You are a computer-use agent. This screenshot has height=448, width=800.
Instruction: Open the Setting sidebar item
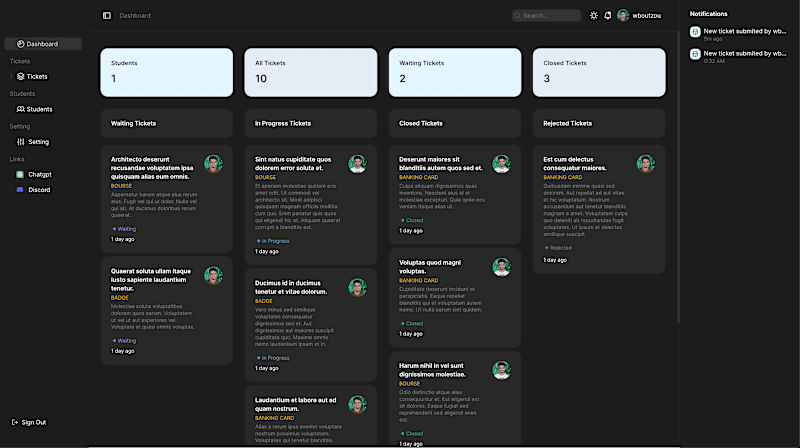pos(33,142)
